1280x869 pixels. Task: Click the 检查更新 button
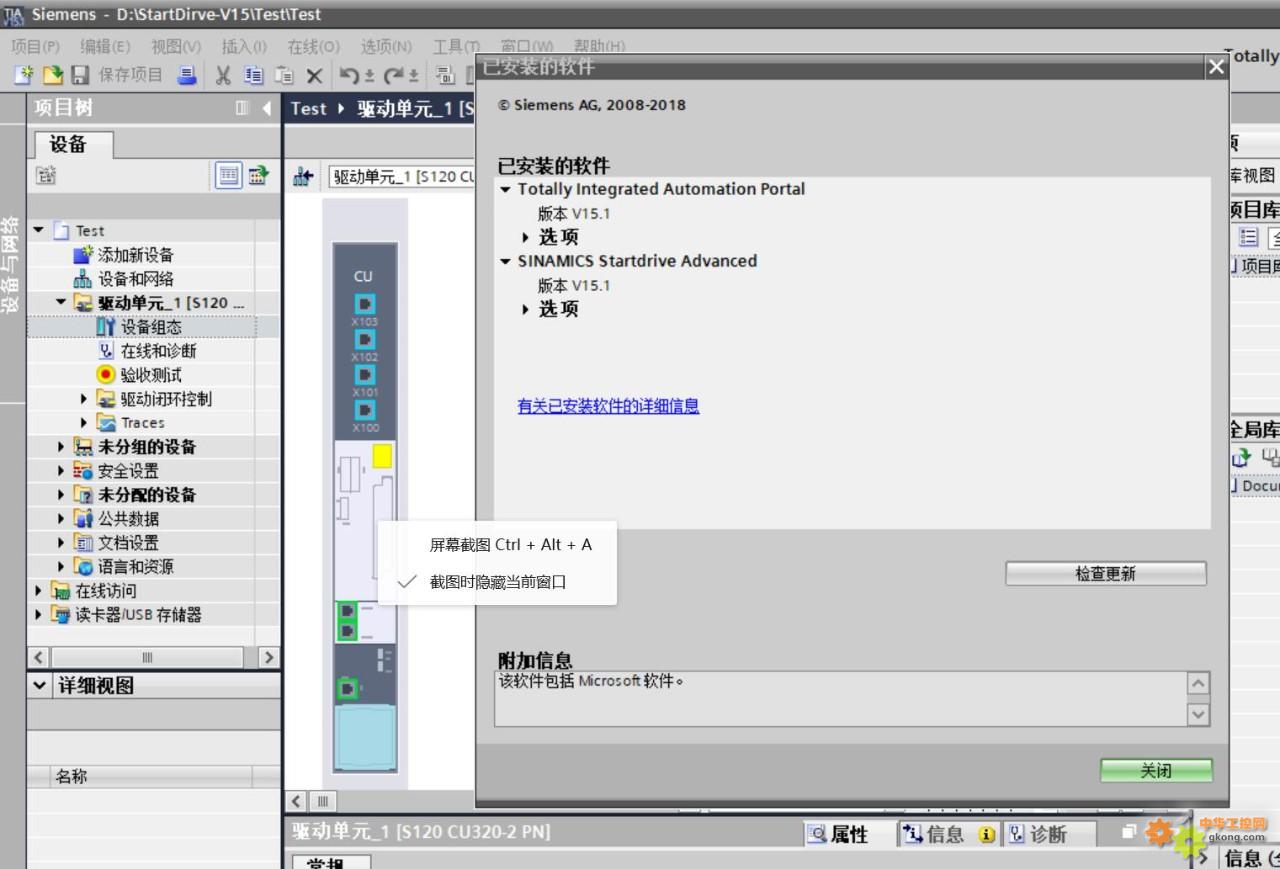click(1106, 574)
